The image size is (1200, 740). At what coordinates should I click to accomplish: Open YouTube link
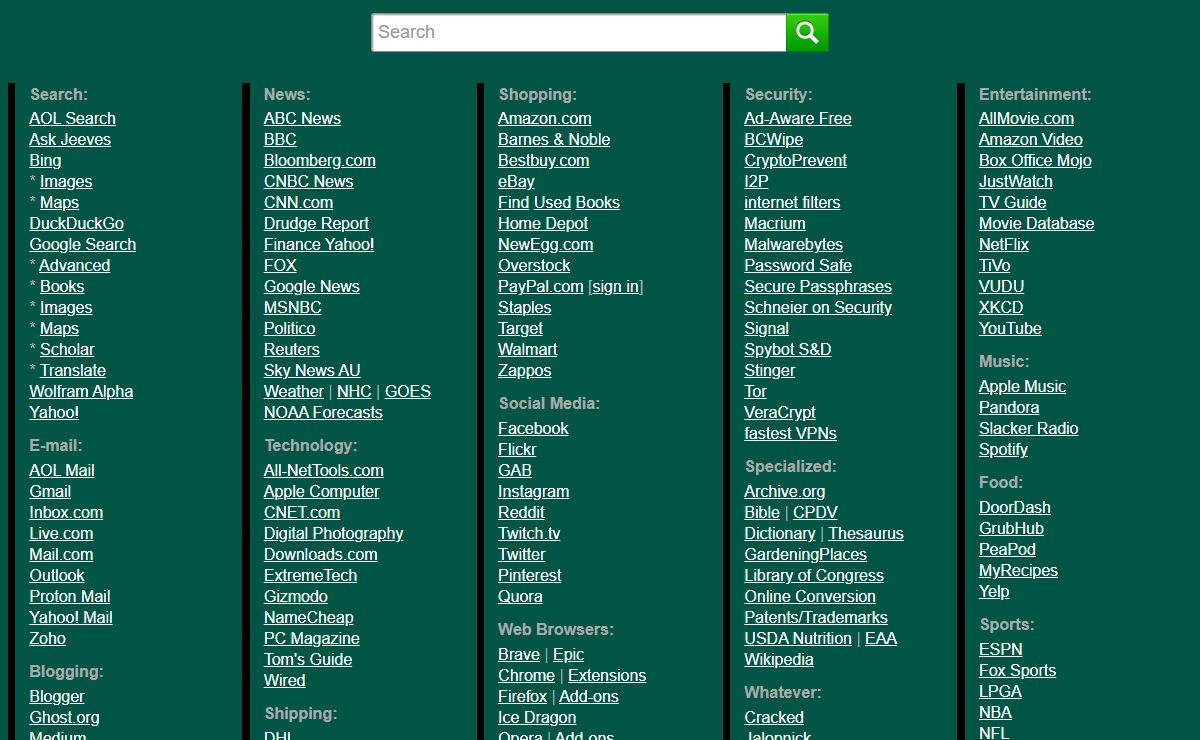1010,328
